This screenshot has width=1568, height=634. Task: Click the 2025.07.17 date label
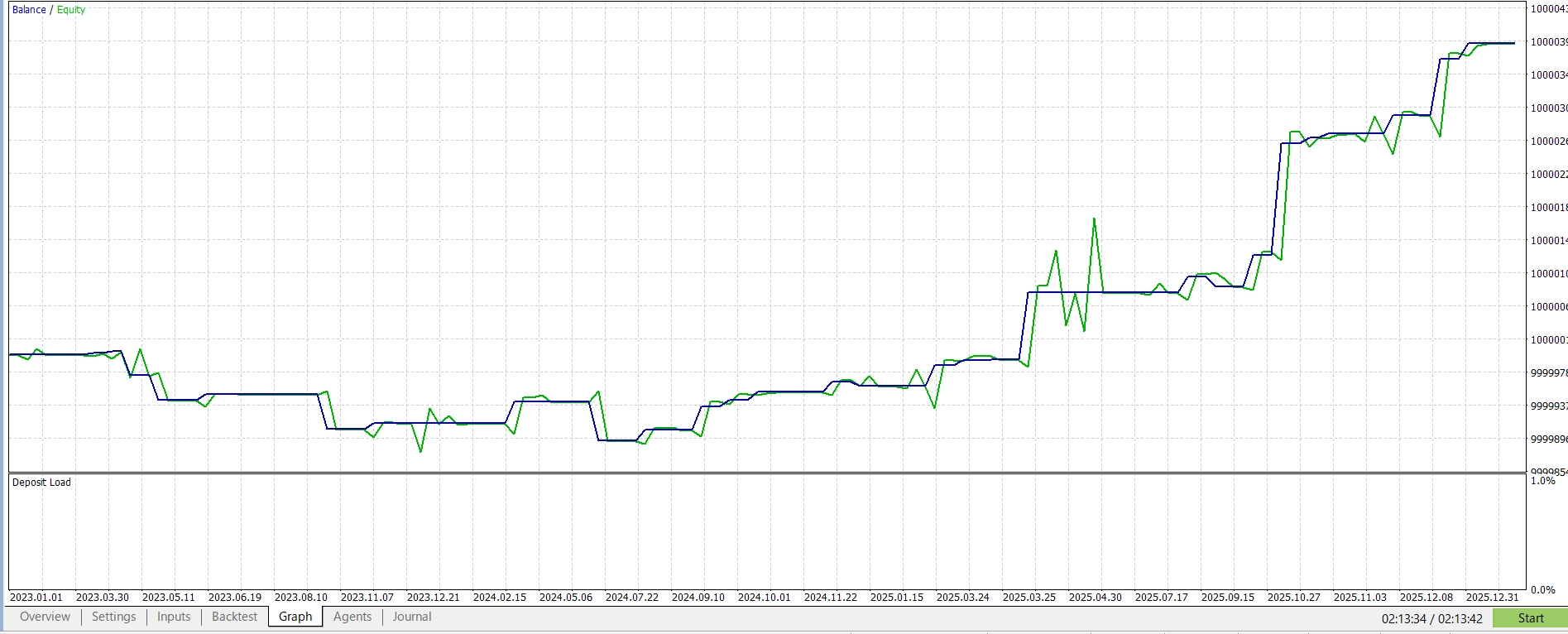(x=1162, y=598)
